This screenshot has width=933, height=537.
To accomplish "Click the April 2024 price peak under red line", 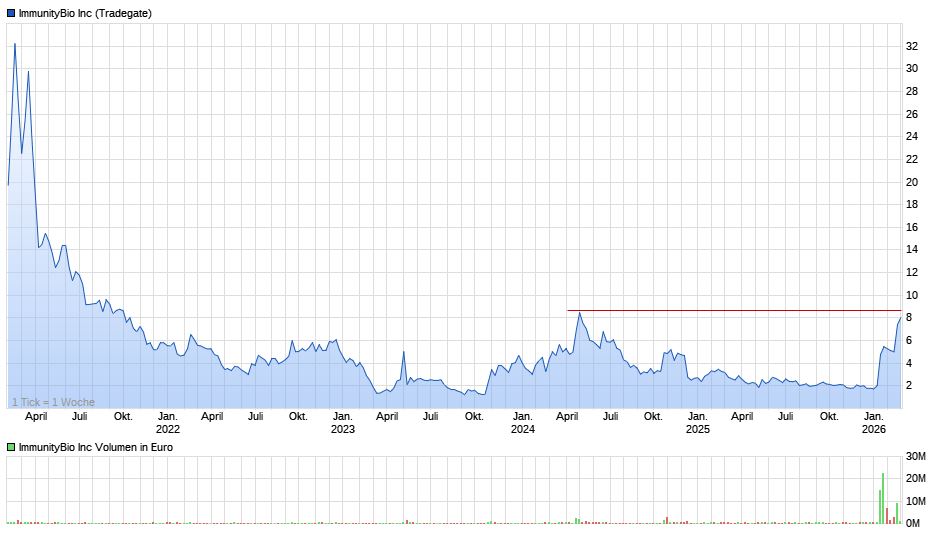I will [578, 314].
